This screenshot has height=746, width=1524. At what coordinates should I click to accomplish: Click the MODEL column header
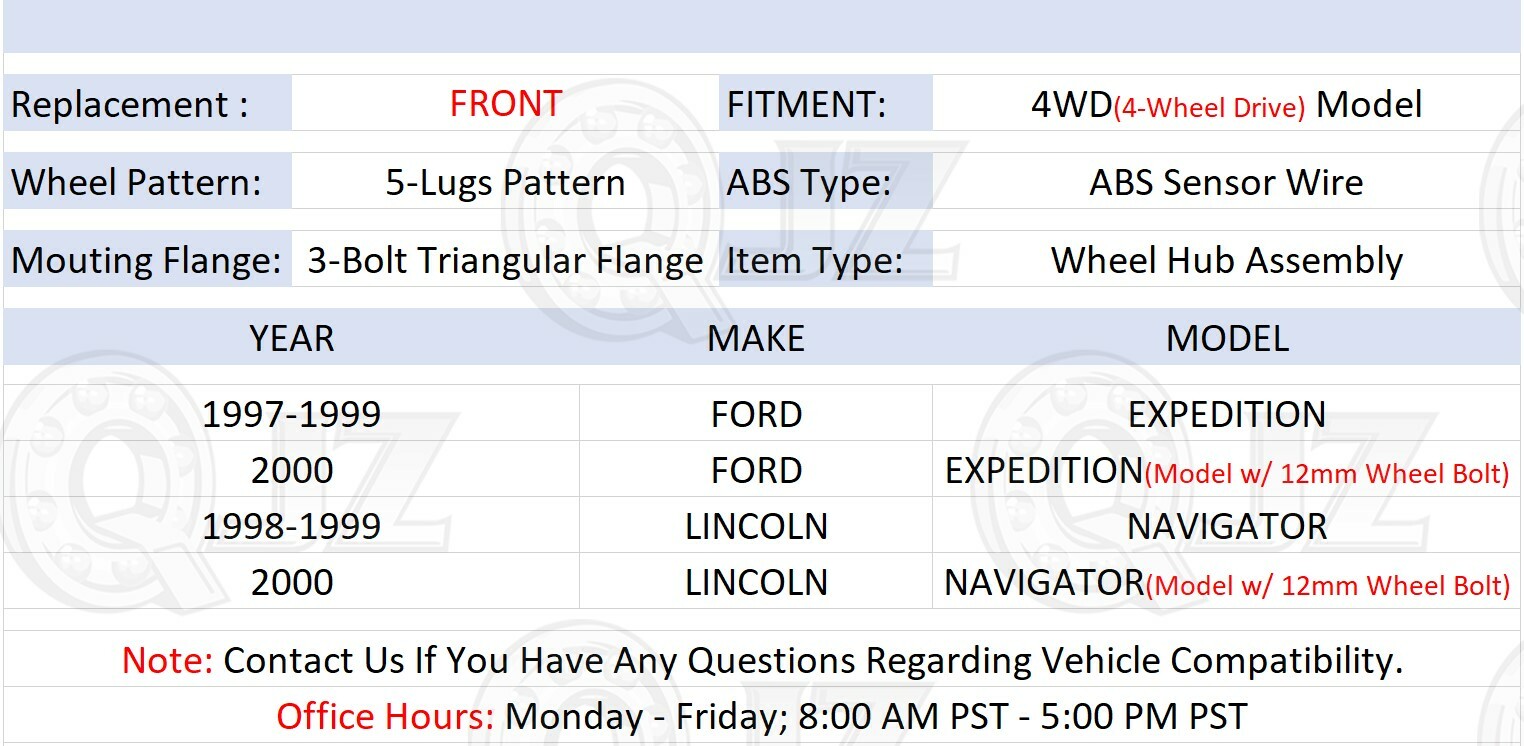(x=1227, y=338)
